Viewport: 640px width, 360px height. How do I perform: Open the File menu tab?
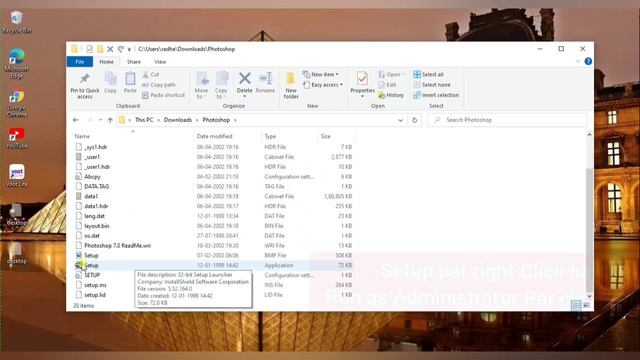(x=80, y=62)
